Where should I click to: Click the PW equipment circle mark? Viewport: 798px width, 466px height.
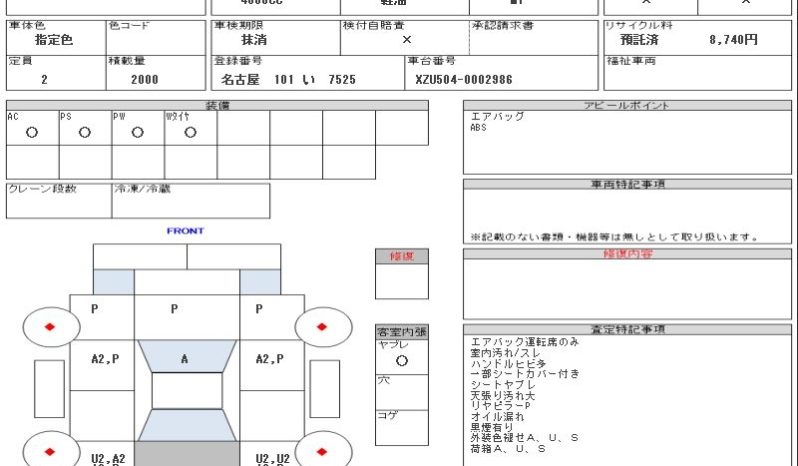(137, 133)
